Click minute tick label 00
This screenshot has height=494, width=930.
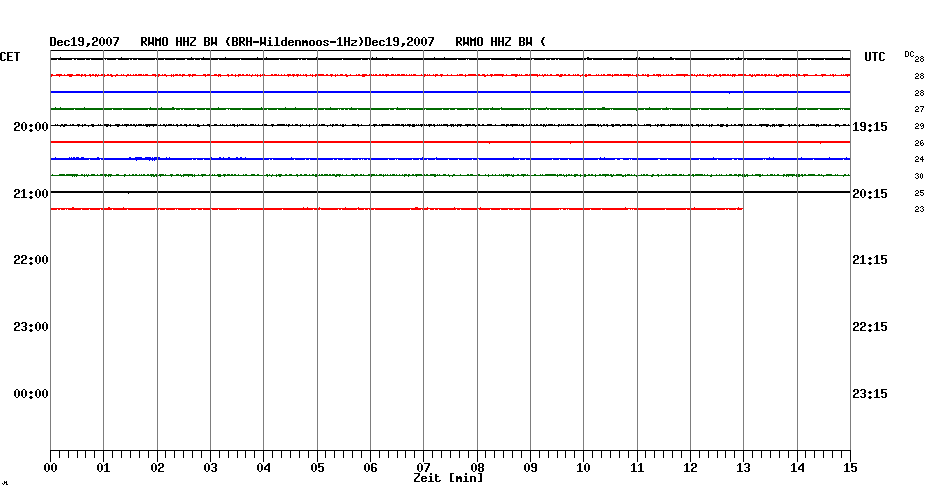(x=50, y=468)
